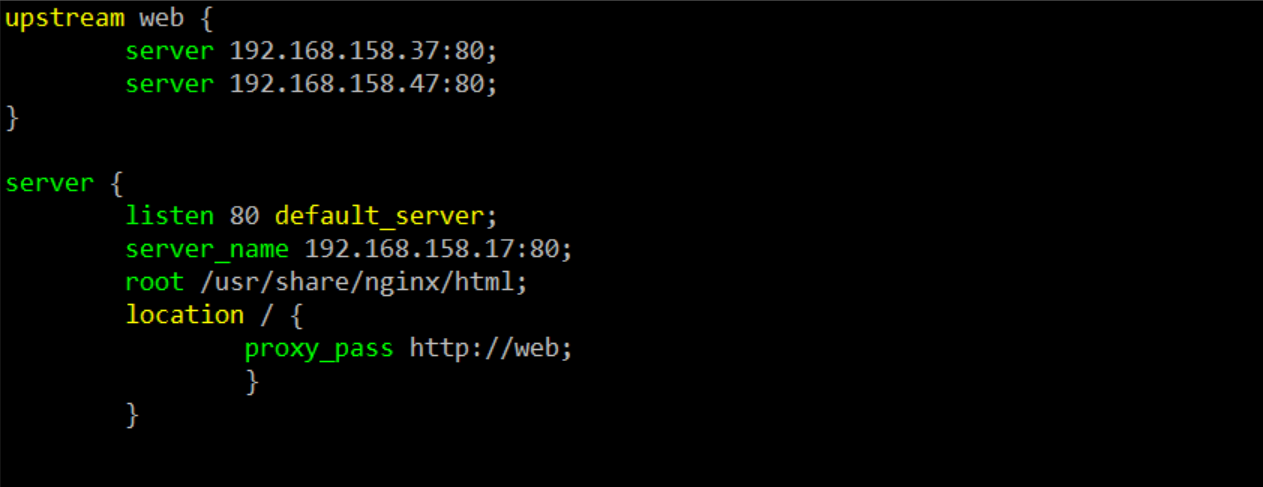Click the port number 80 after listen

point(244,216)
